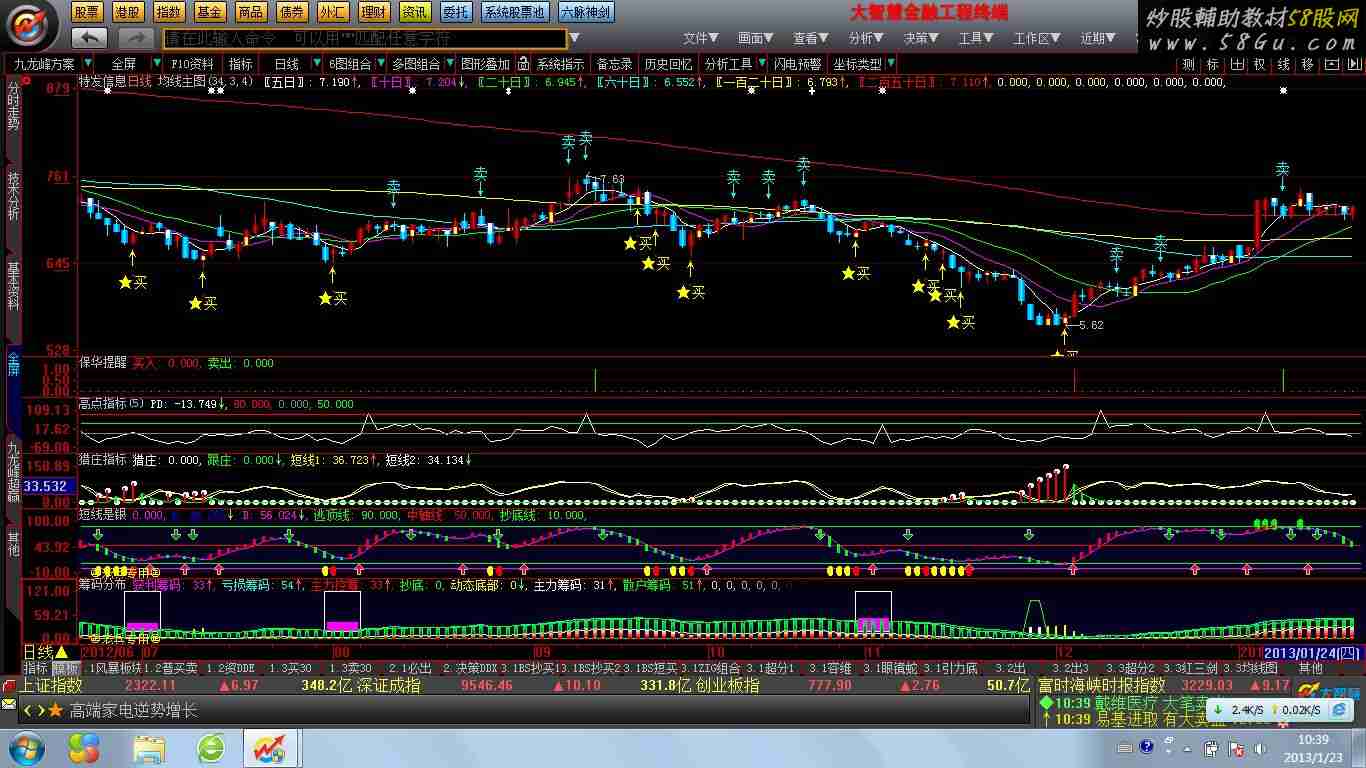
Task: Click the F10资料 toolbar button
Action: tap(191, 64)
